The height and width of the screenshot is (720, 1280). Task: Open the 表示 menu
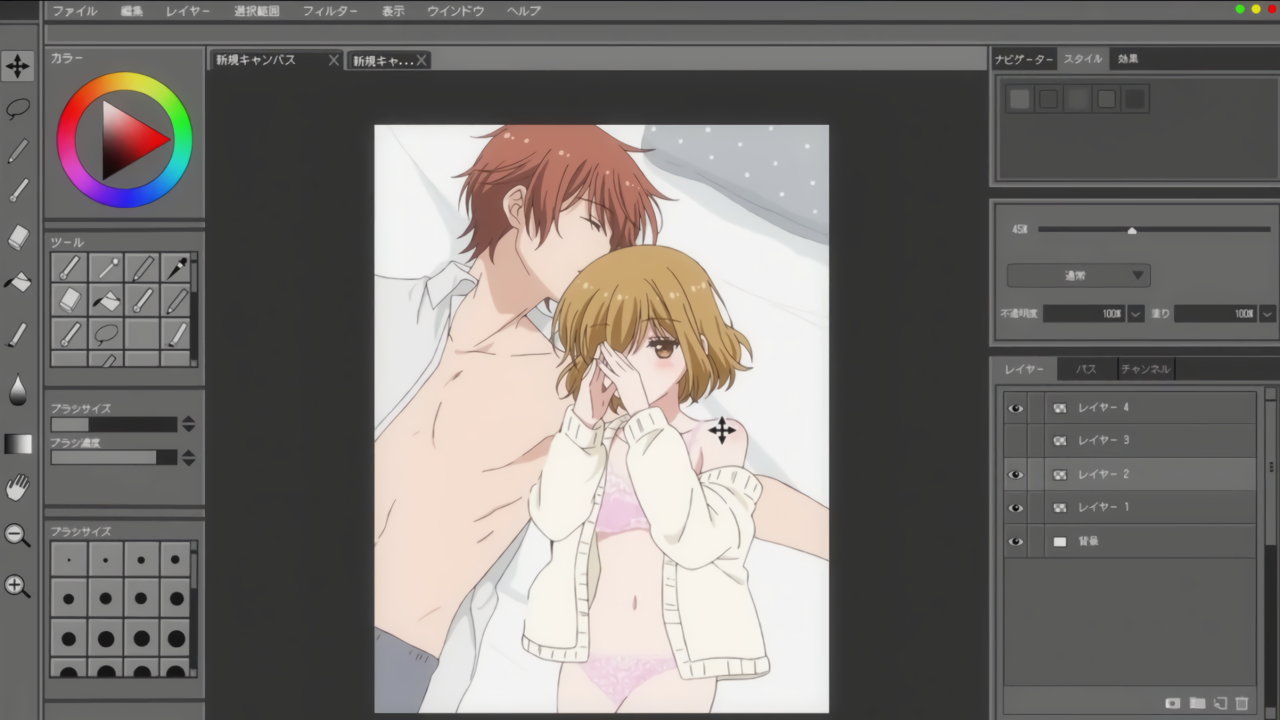coord(393,11)
